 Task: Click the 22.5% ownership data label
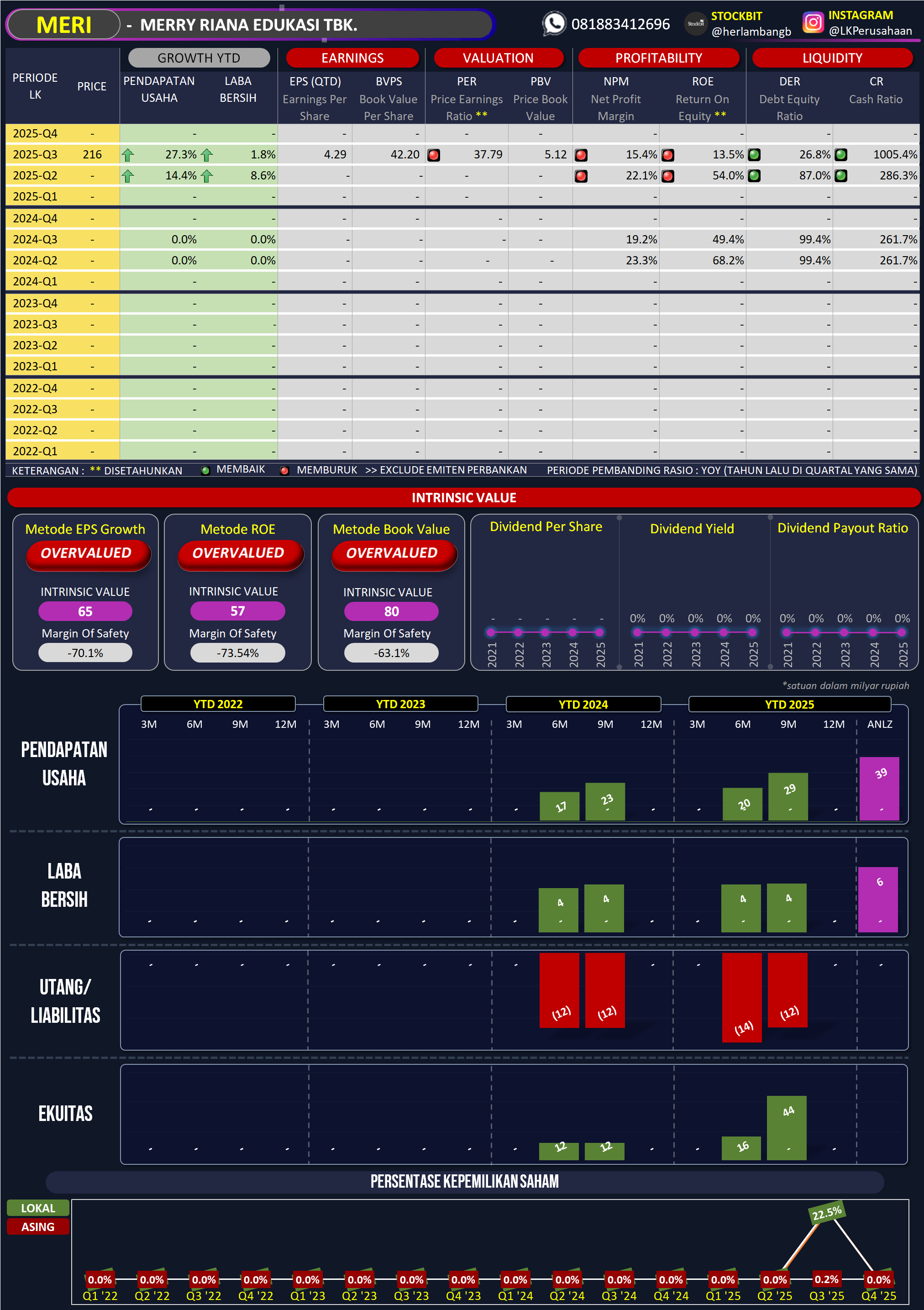826,1212
